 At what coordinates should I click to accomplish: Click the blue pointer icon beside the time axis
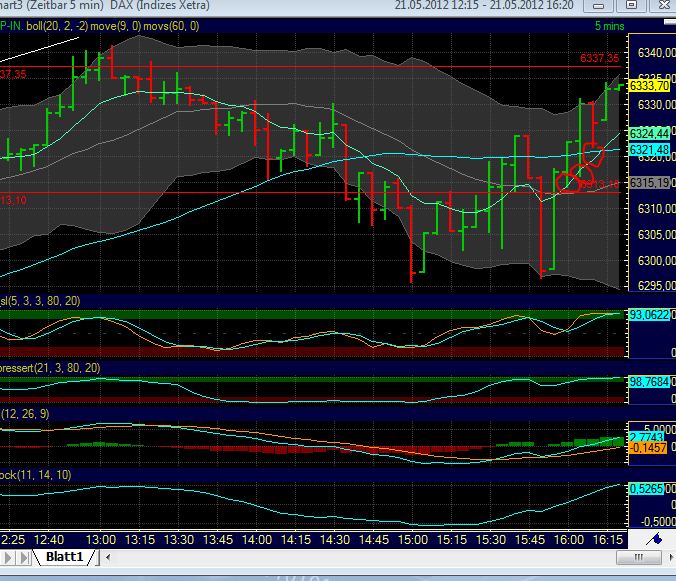pos(654,539)
